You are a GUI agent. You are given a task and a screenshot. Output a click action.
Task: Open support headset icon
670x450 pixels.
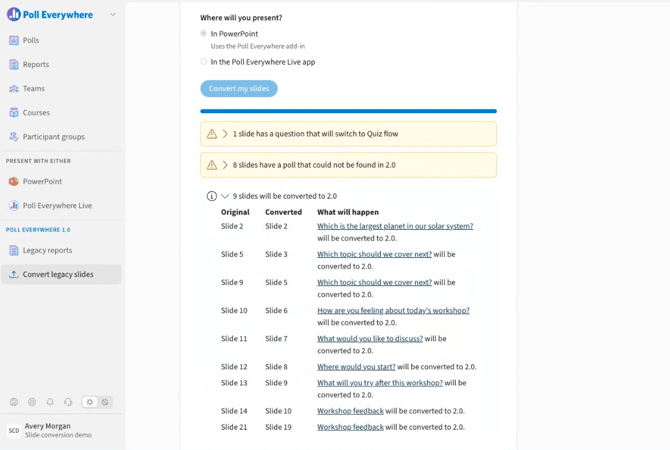68,402
